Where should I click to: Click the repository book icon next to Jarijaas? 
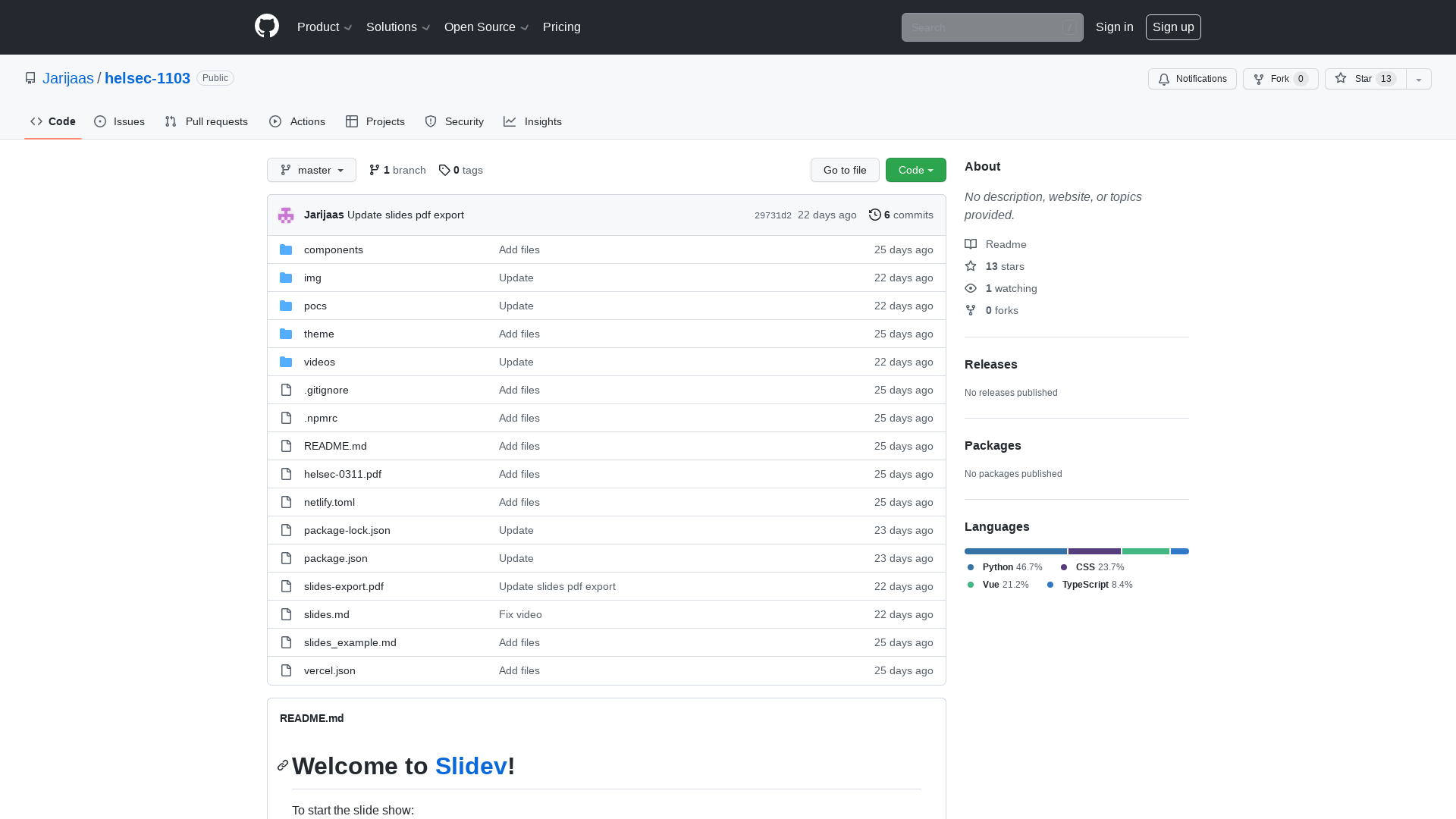[x=30, y=78]
